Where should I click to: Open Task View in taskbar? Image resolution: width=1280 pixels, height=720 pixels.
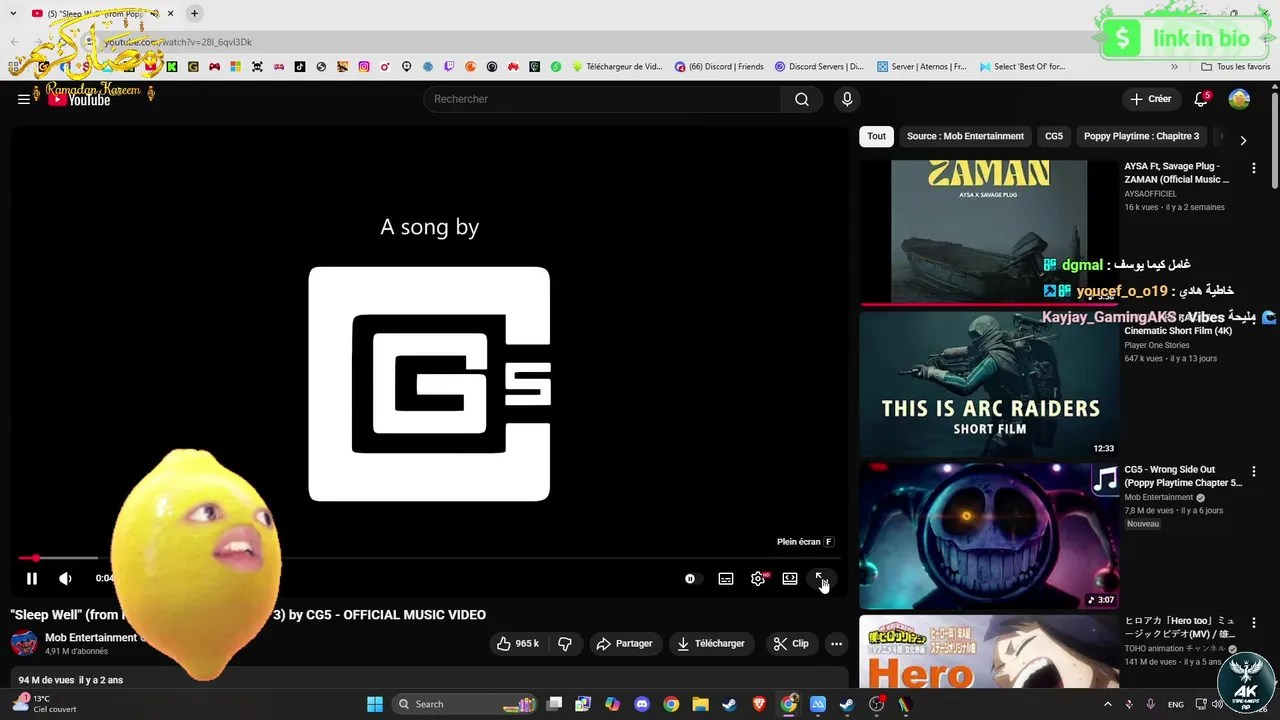pos(555,704)
